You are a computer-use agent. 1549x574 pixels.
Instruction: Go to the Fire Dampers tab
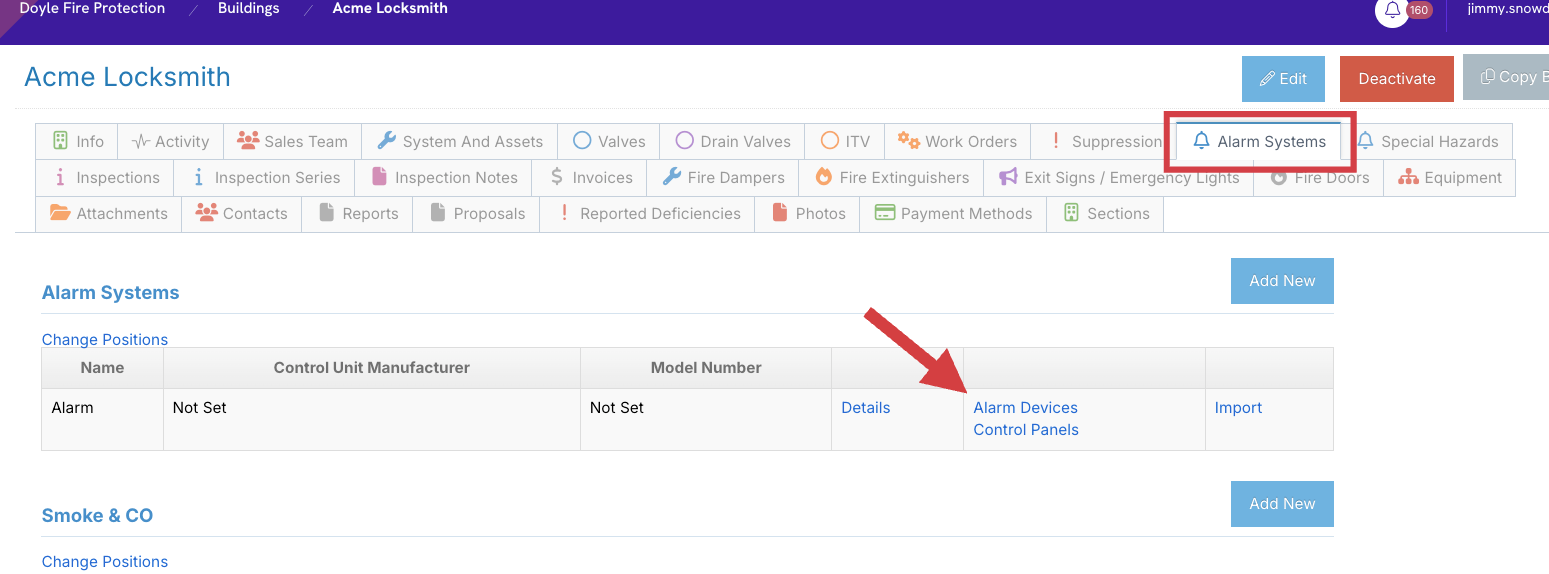[722, 177]
